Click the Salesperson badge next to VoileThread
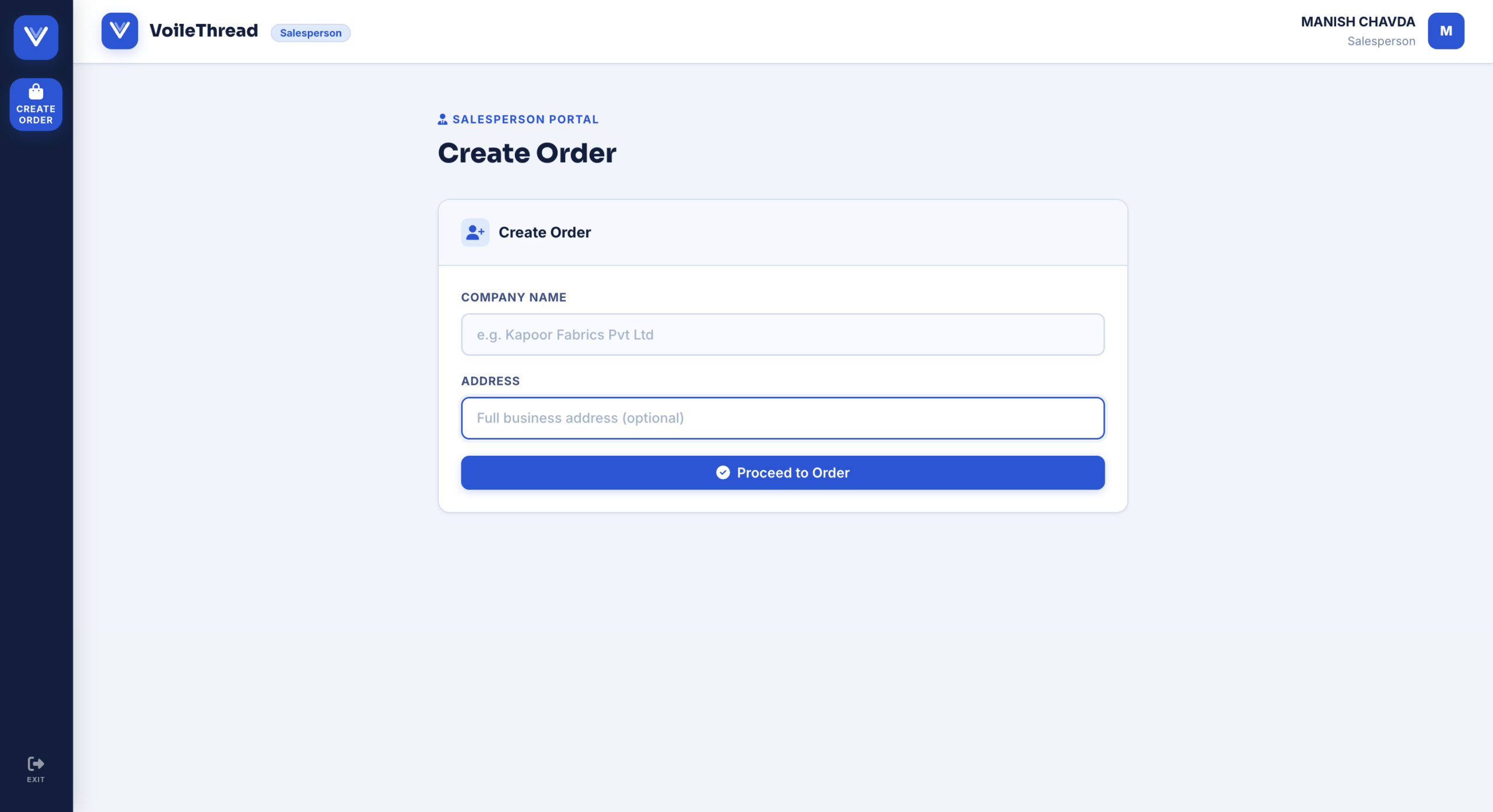1493x812 pixels. [310, 33]
